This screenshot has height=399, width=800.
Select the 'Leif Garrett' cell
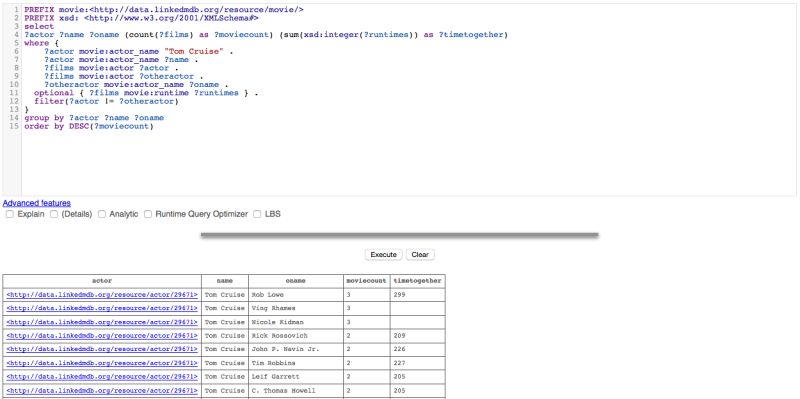tap(296, 377)
